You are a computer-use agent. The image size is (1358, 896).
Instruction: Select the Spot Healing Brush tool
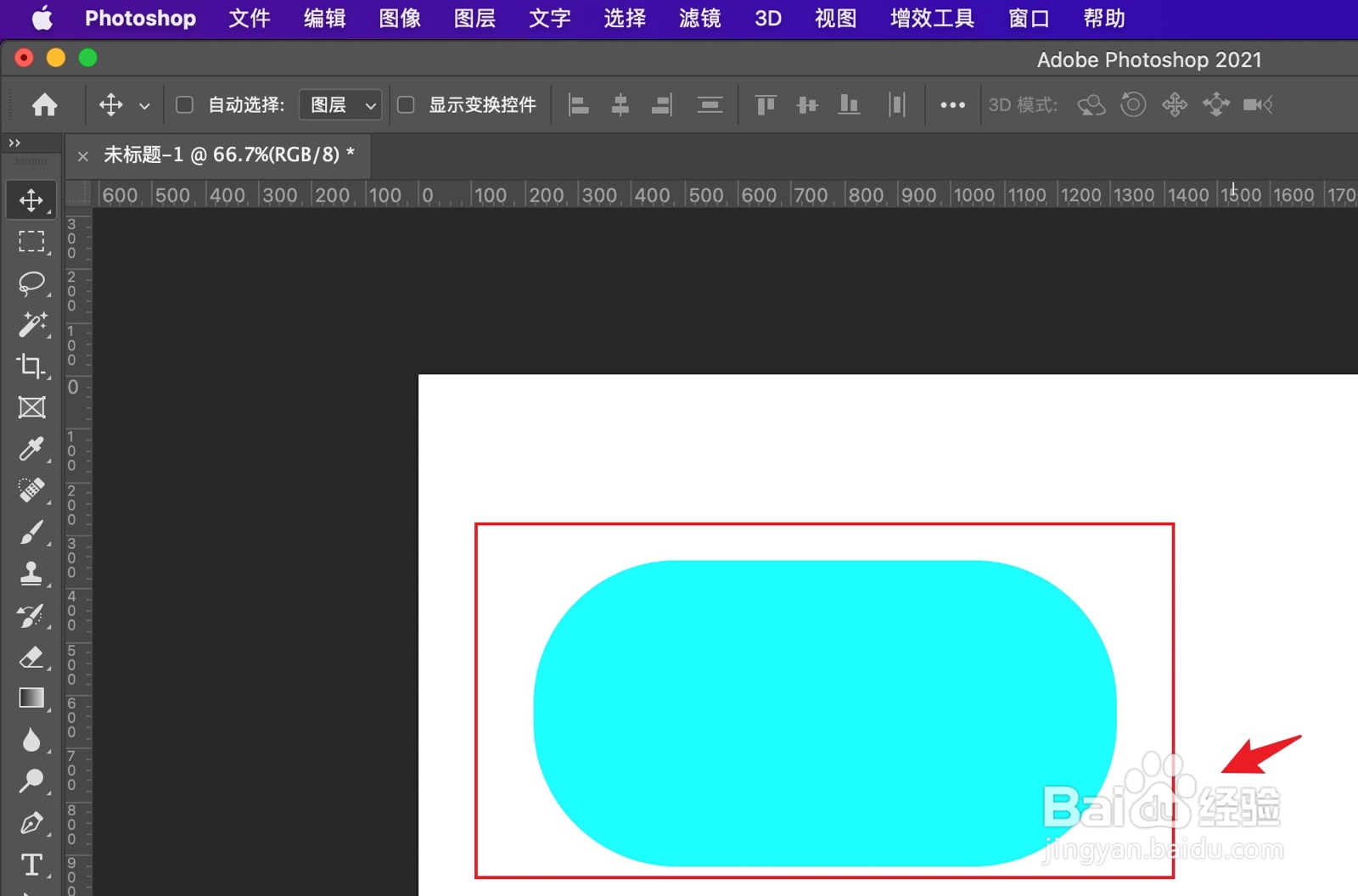point(31,490)
